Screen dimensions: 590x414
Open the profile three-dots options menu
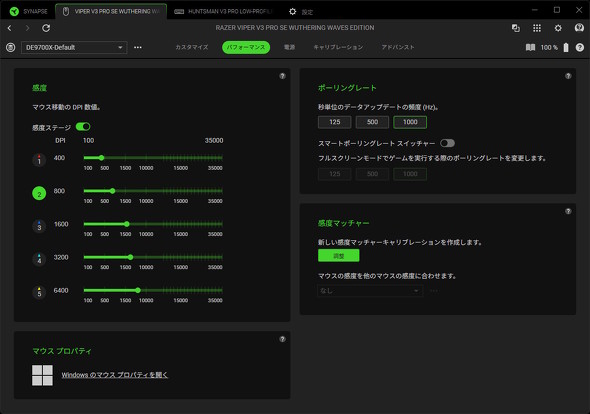138,47
